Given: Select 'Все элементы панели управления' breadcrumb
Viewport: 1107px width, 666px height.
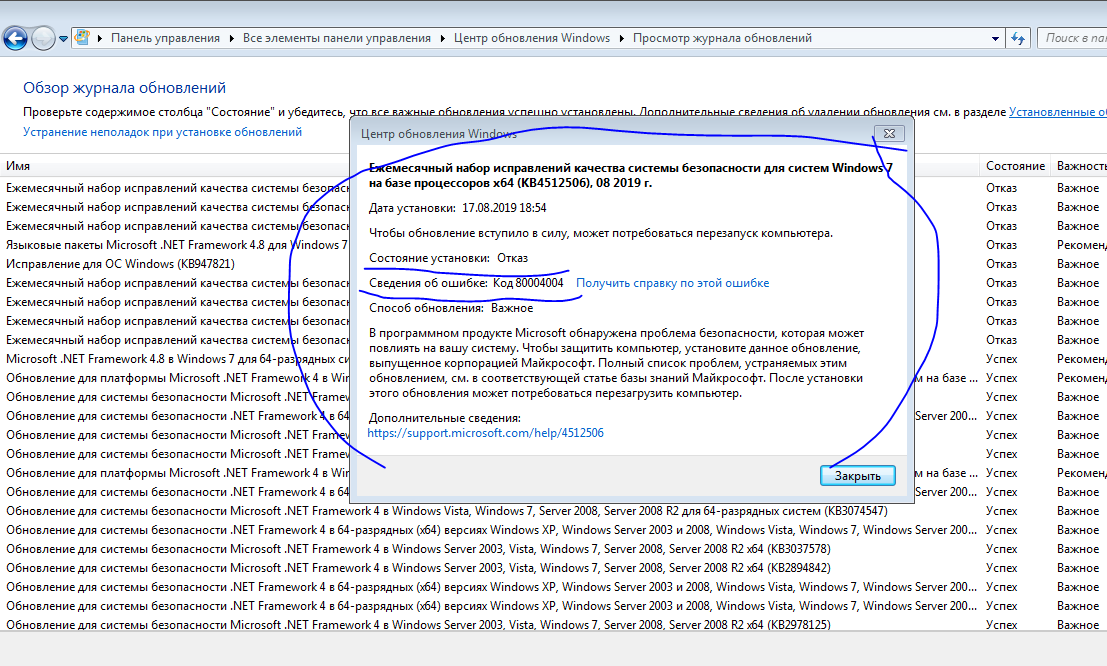Looking at the screenshot, I should (x=336, y=38).
